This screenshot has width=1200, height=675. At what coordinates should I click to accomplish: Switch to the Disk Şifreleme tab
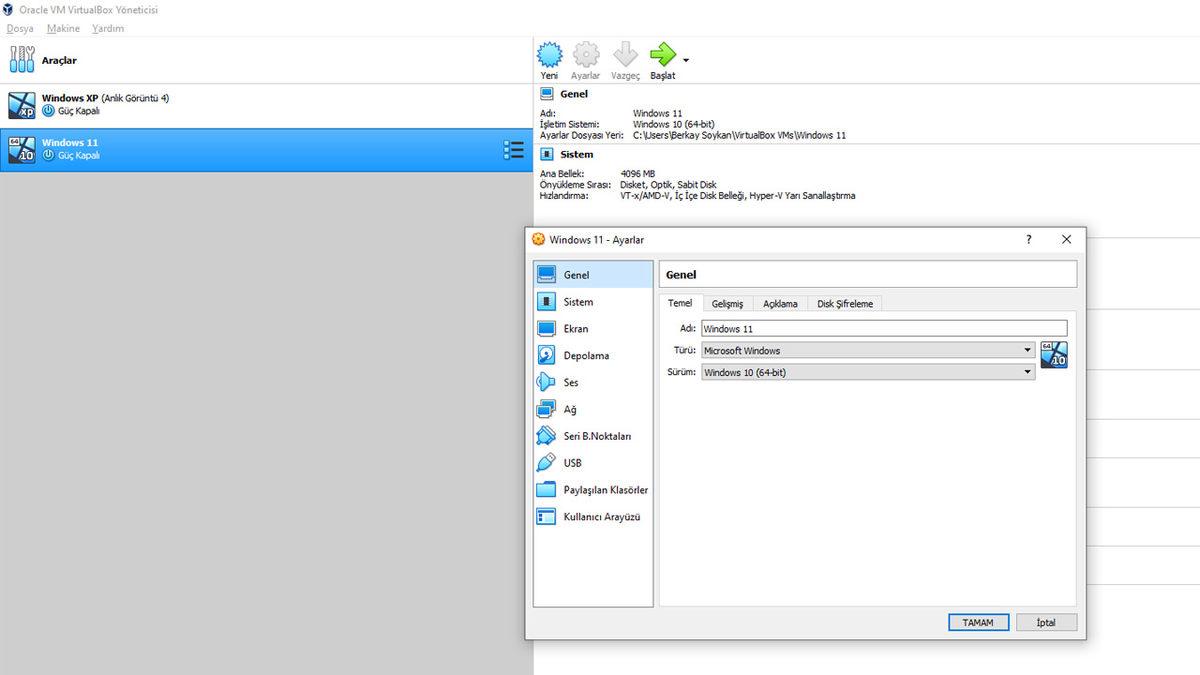point(845,303)
